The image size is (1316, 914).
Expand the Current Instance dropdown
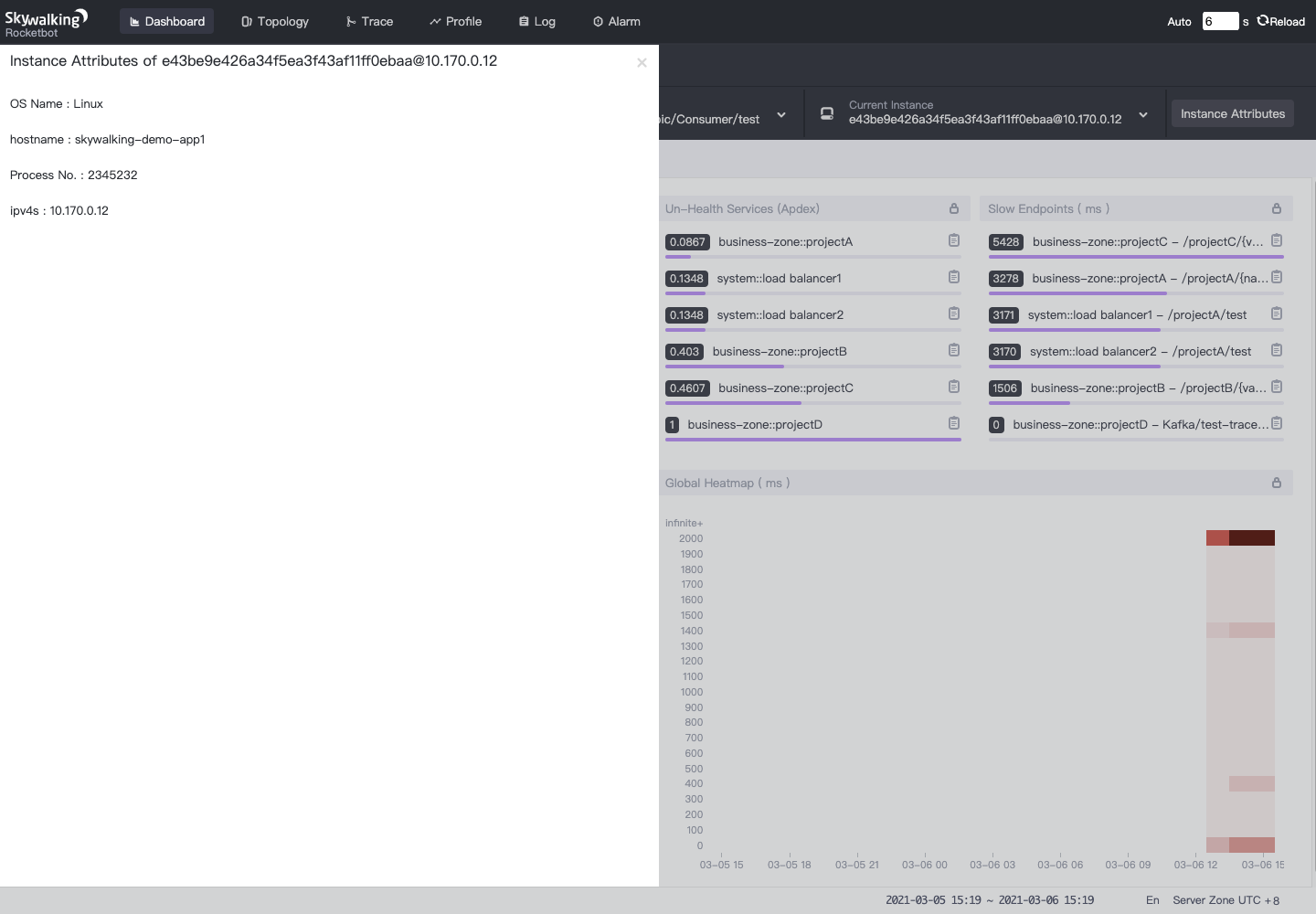pos(1142,114)
